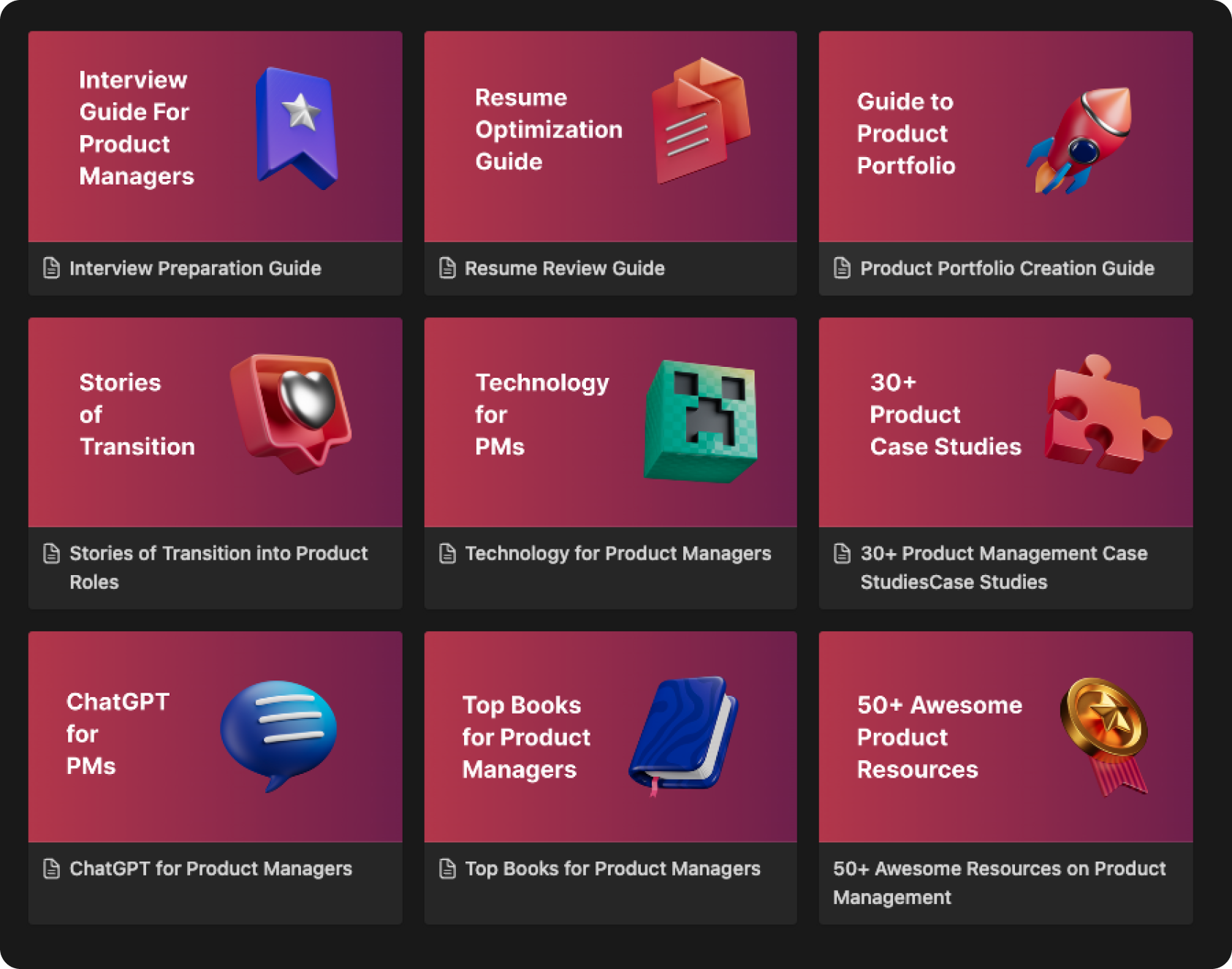Click the red documents icon
The width and height of the screenshot is (1232, 969).
(701, 120)
